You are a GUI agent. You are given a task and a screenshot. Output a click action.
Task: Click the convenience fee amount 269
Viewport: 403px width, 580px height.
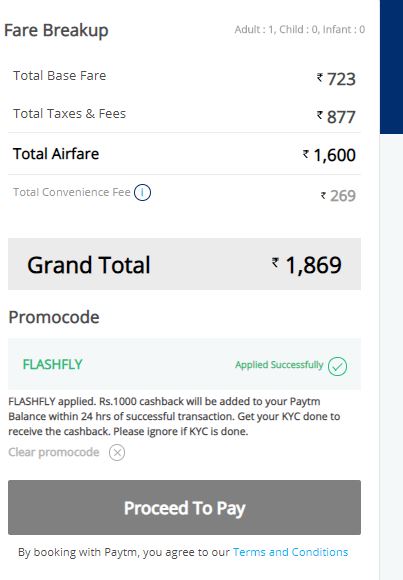coord(338,196)
